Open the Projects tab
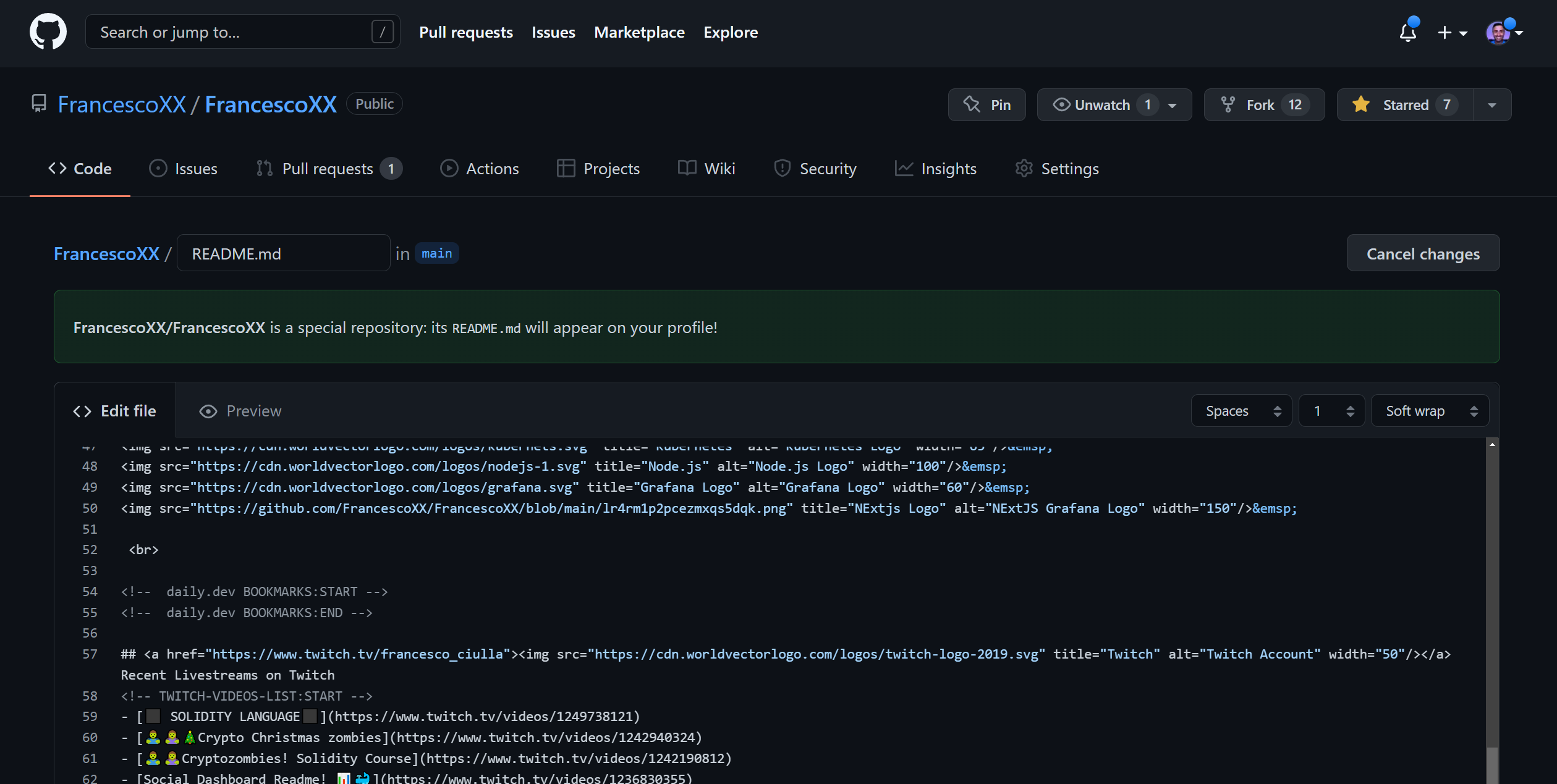The image size is (1557, 784). click(x=598, y=169)
